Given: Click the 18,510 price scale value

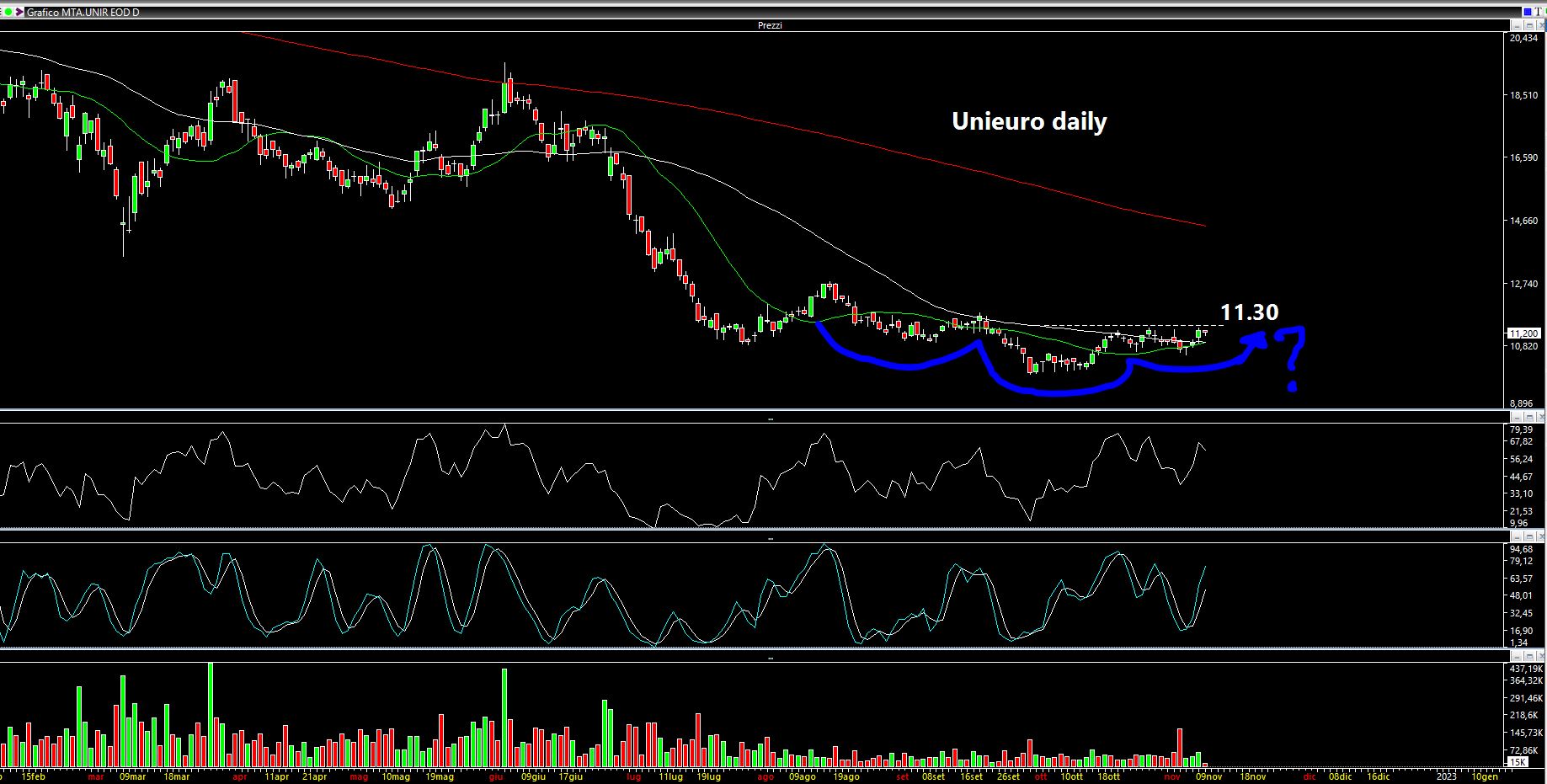Looking at the screenshot, I should point(1524,95).
